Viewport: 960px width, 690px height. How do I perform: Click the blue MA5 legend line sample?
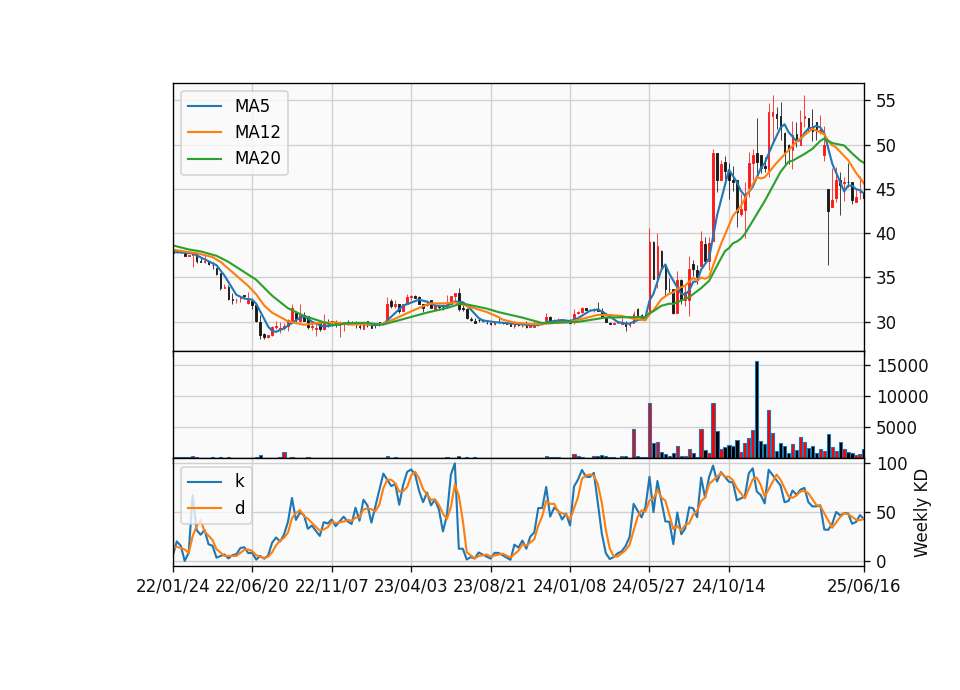coord(204,106)
